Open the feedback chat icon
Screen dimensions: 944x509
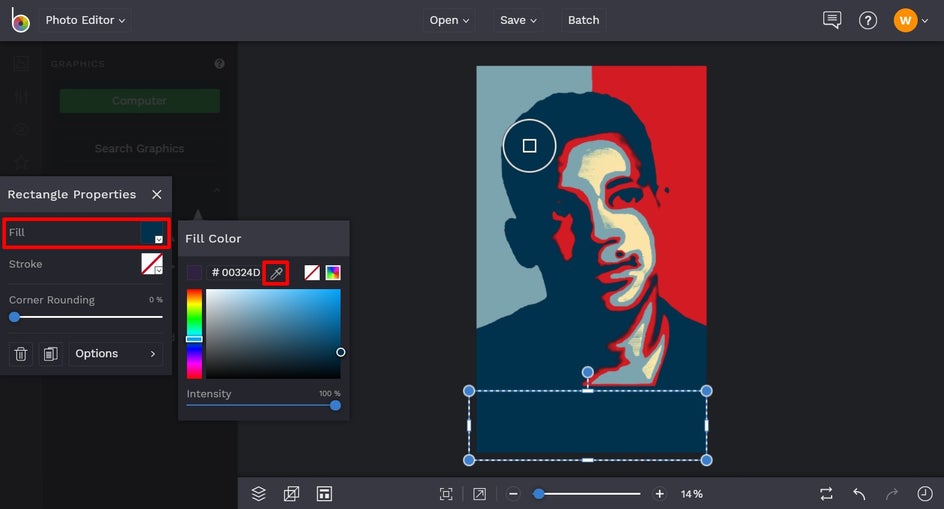(x=831, y=20)
